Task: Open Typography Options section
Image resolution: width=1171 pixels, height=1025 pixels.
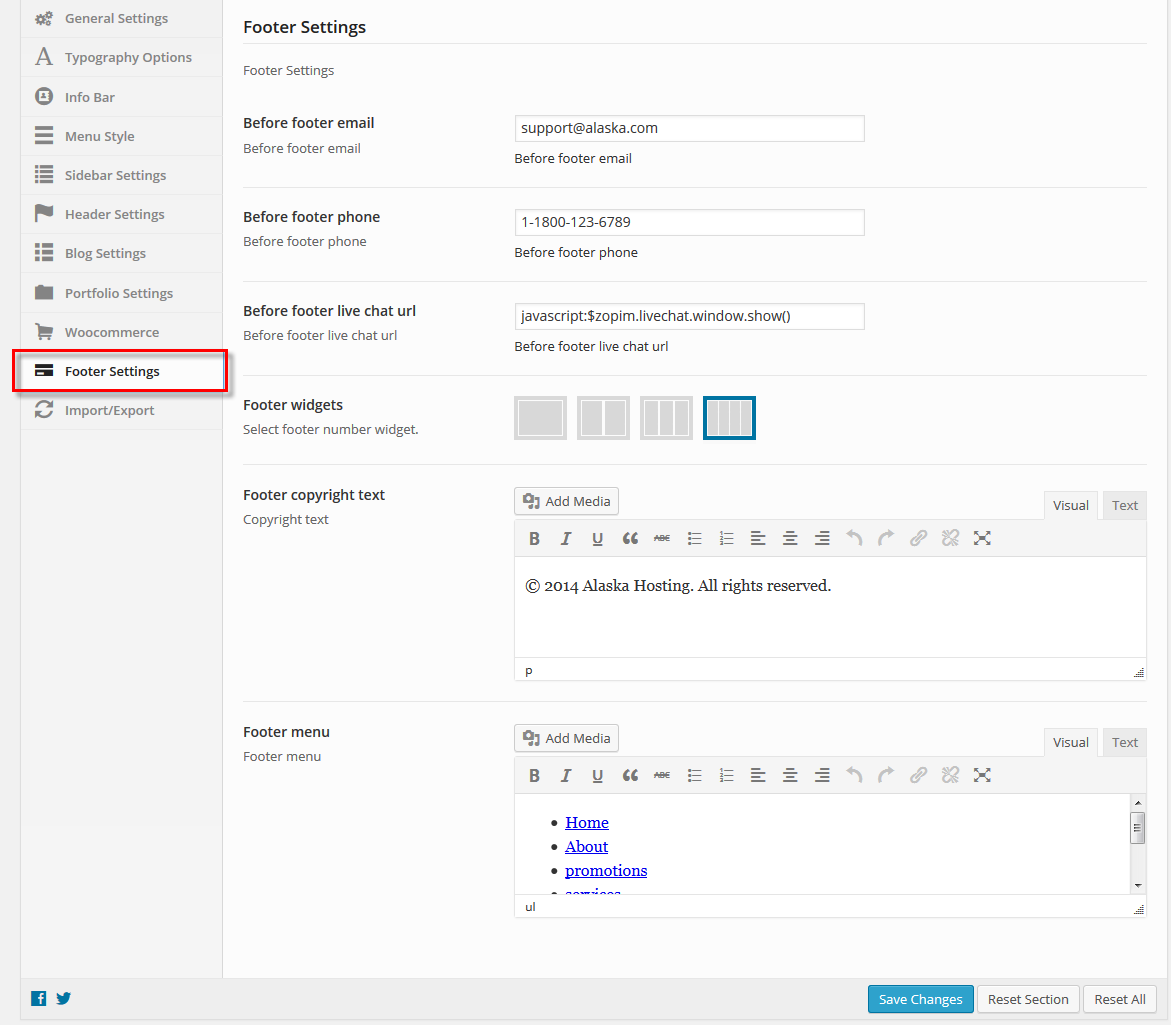Action: pos(121,57)
